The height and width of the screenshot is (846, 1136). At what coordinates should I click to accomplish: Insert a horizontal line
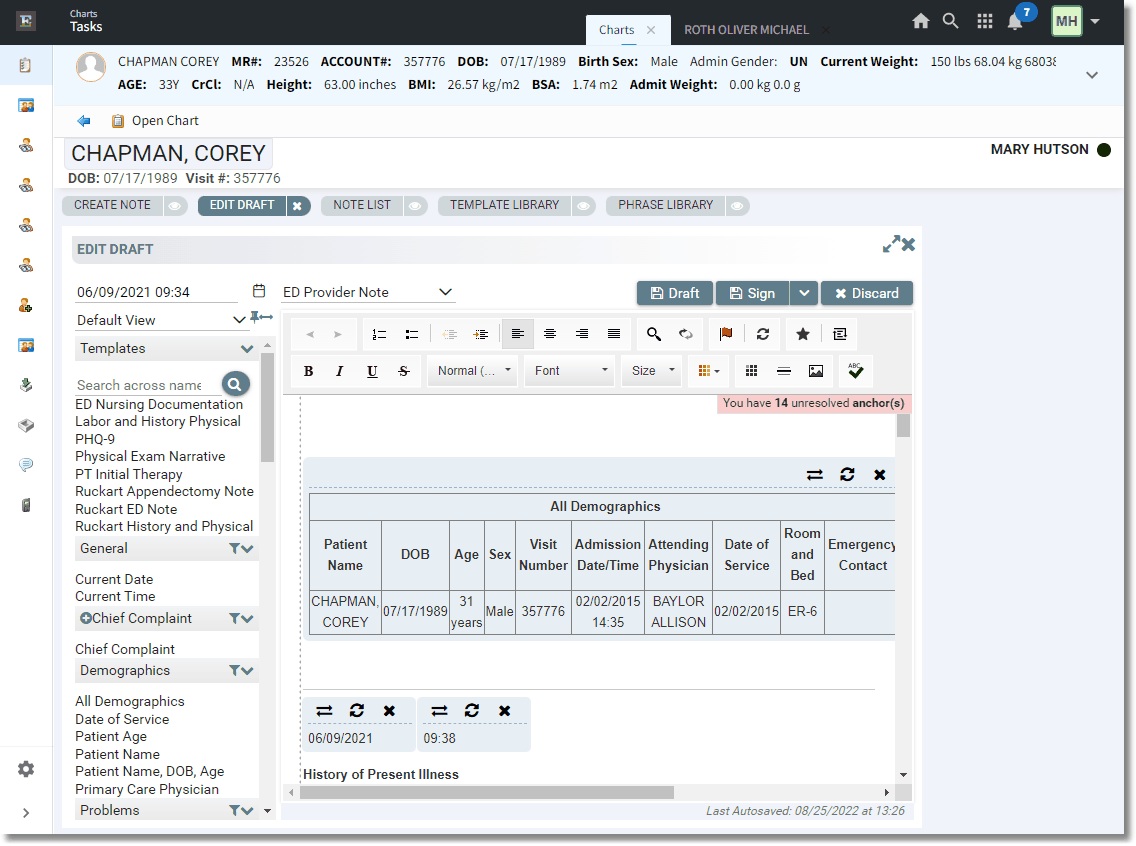783,371
